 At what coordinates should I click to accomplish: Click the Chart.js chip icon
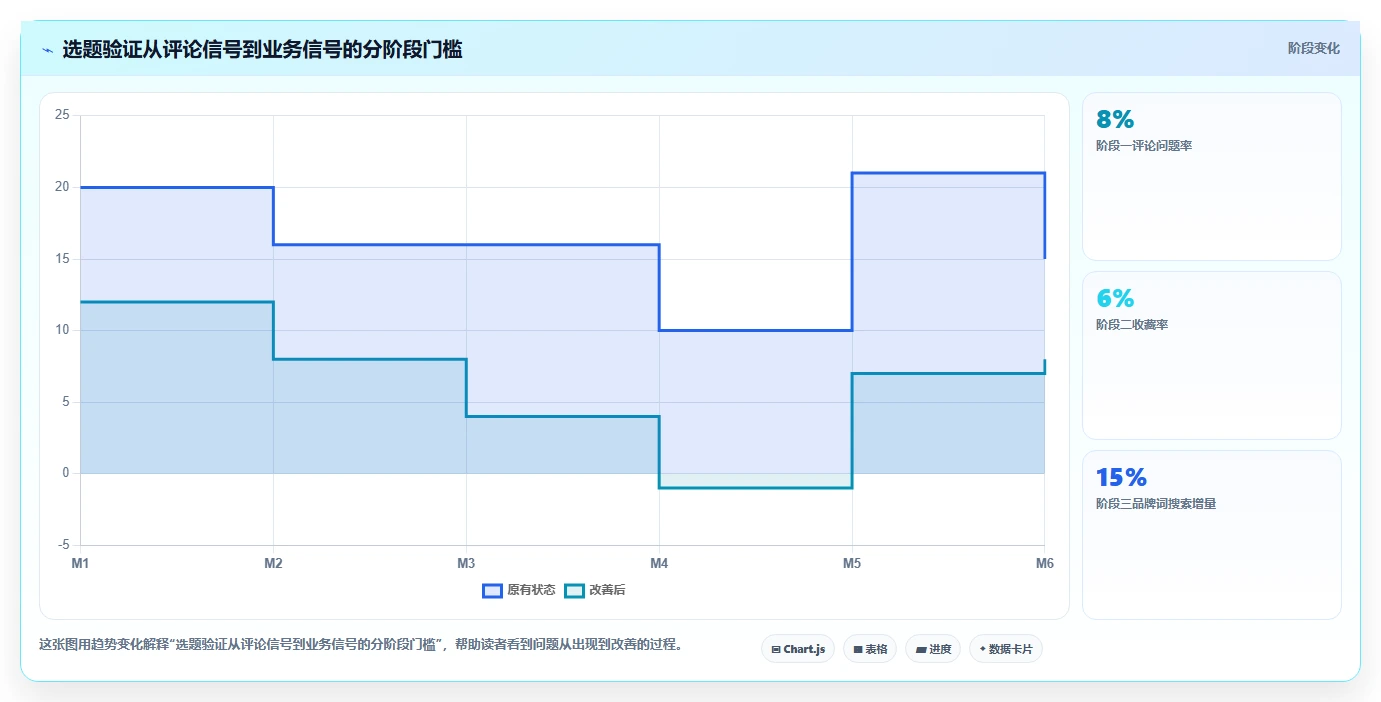click(x=776, y=650)
